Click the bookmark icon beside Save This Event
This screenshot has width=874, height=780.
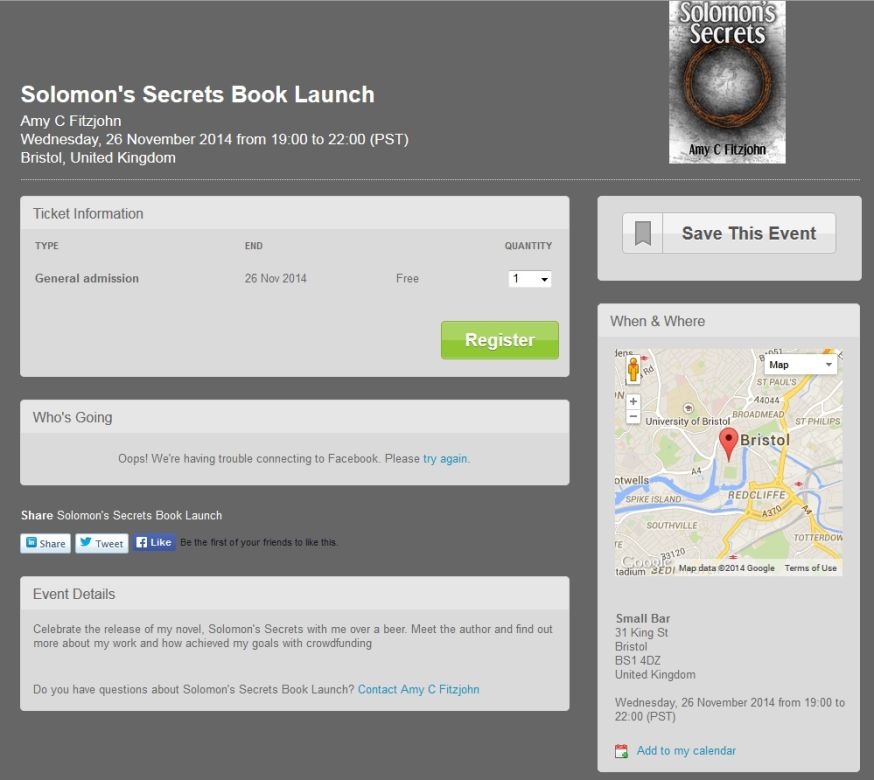[x=643, y=233]
